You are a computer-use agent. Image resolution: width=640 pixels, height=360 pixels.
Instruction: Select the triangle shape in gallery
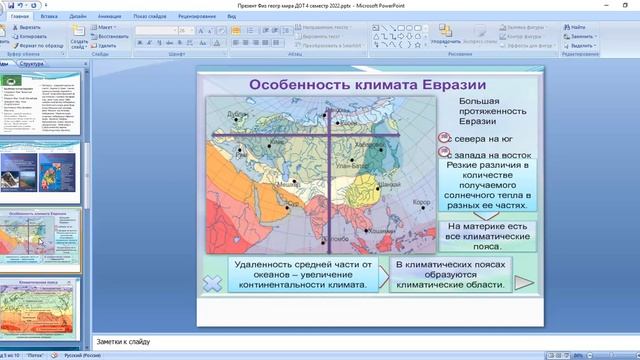[x=376, y=36]
